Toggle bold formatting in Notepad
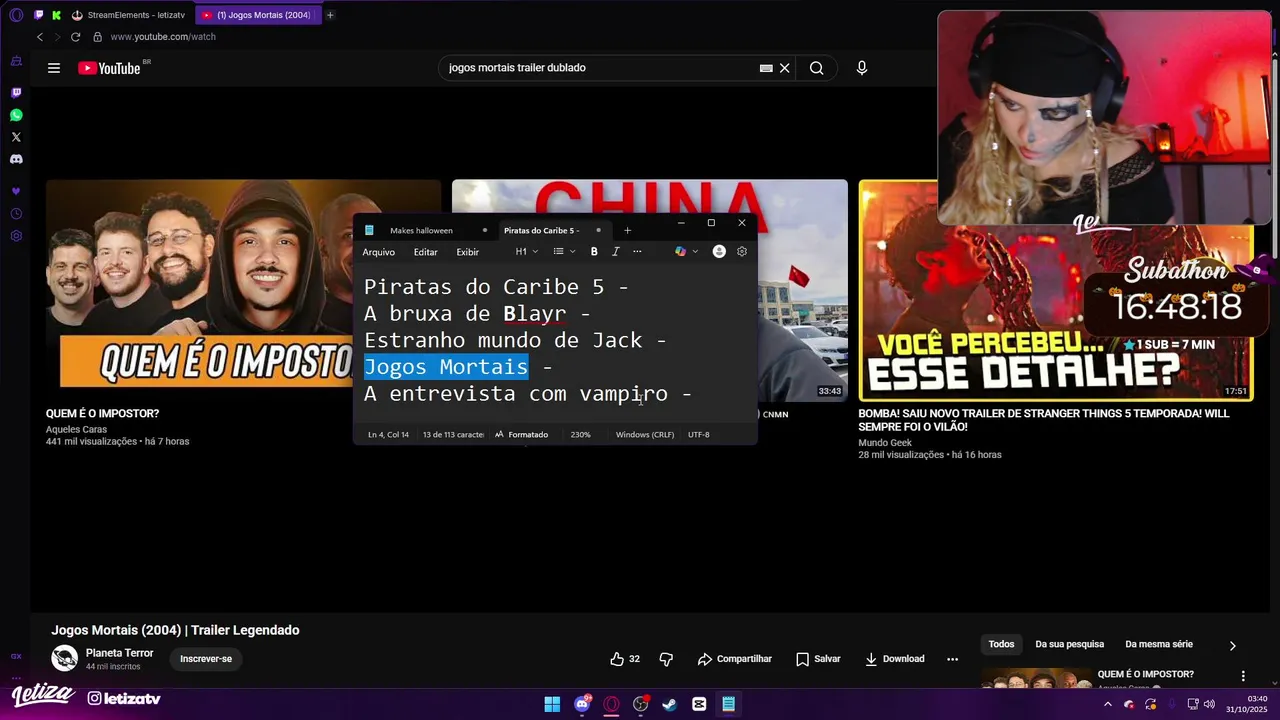The height and width of the screenshot is (720, 1280). tap(594, 252)
